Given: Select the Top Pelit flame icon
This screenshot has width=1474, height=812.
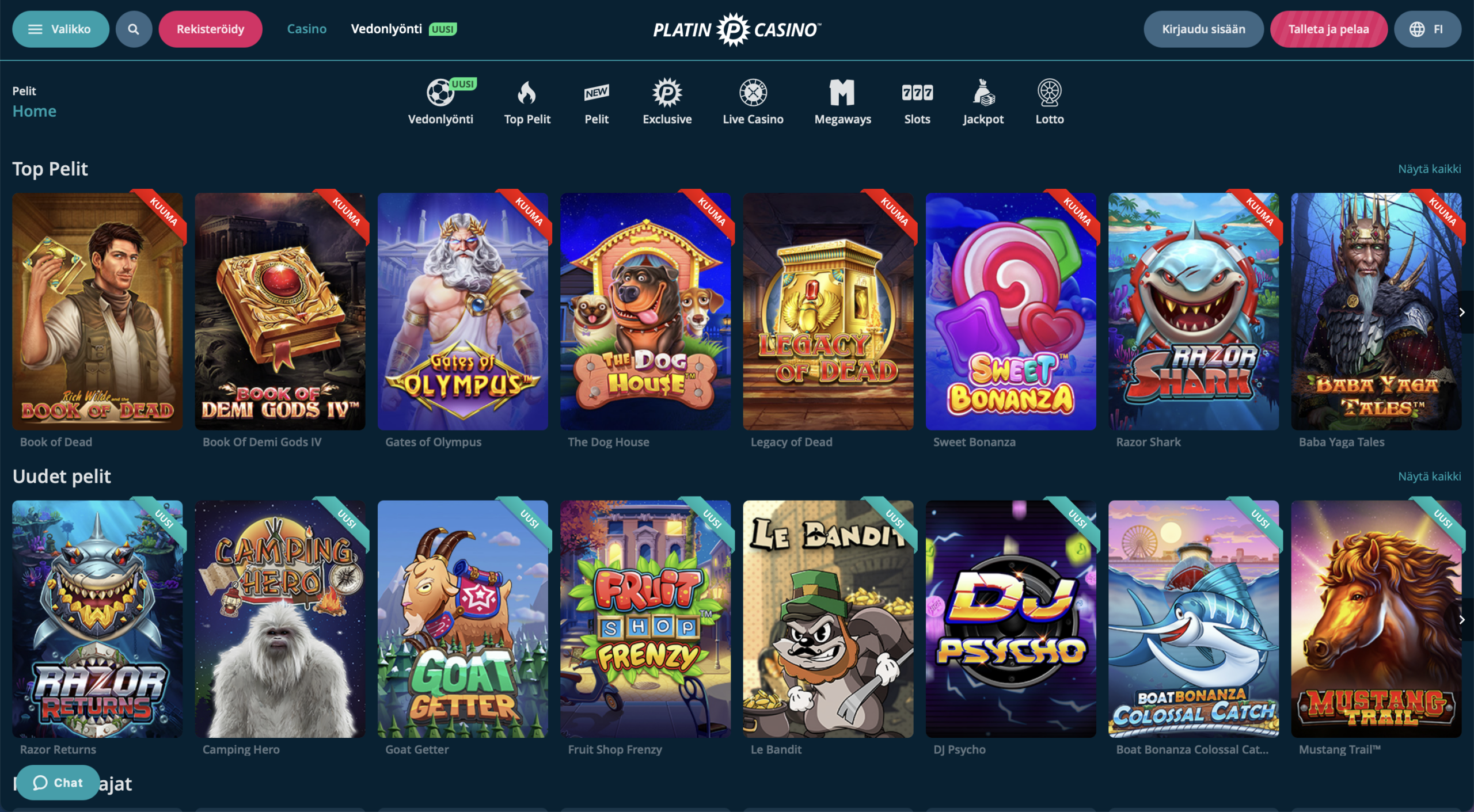Looking at the screenshot, I should pyautogui.click(x=527, y=93).
